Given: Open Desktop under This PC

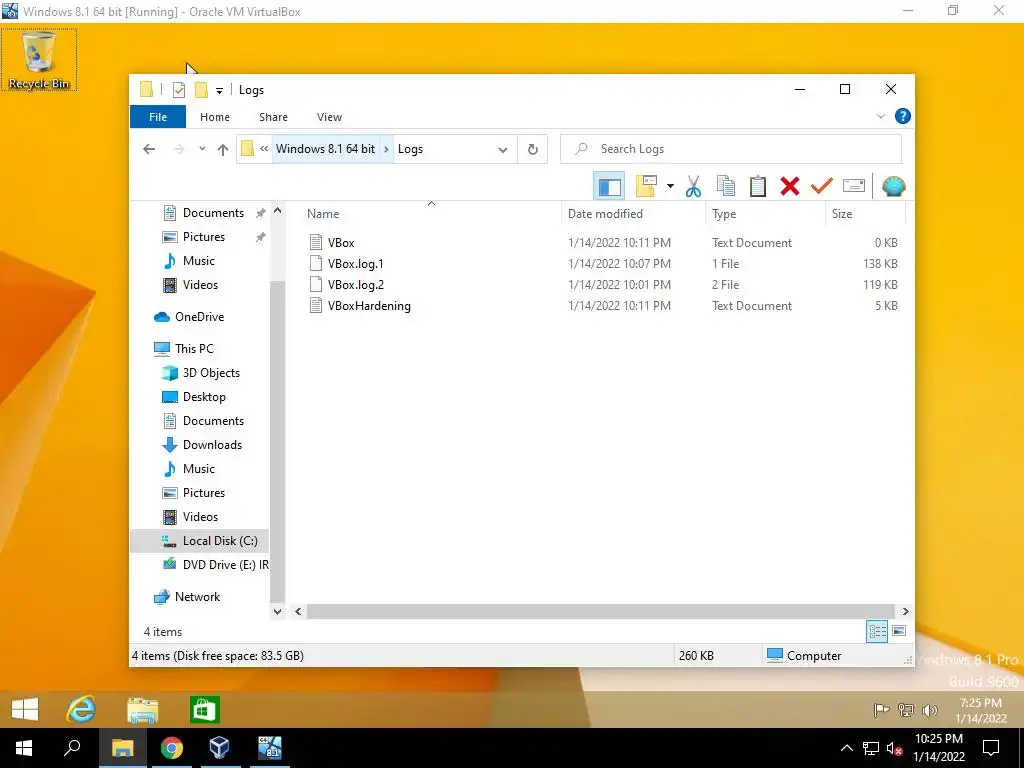Looking at the screenshot, I should tap(204, 397).
